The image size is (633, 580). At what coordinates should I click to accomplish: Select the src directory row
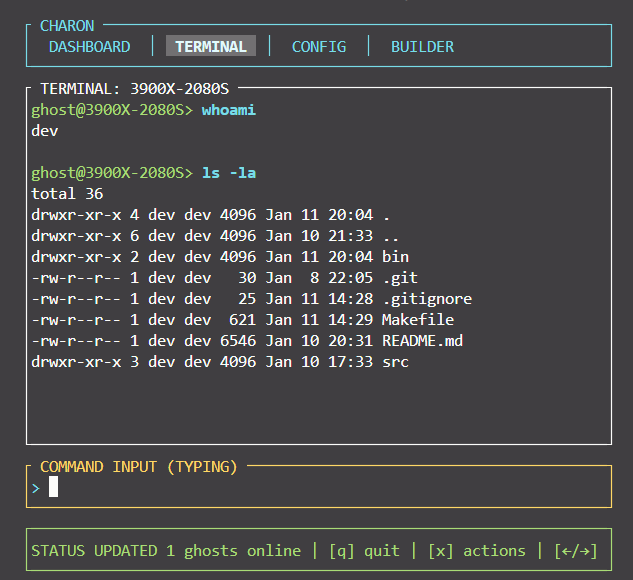[395, 362]
